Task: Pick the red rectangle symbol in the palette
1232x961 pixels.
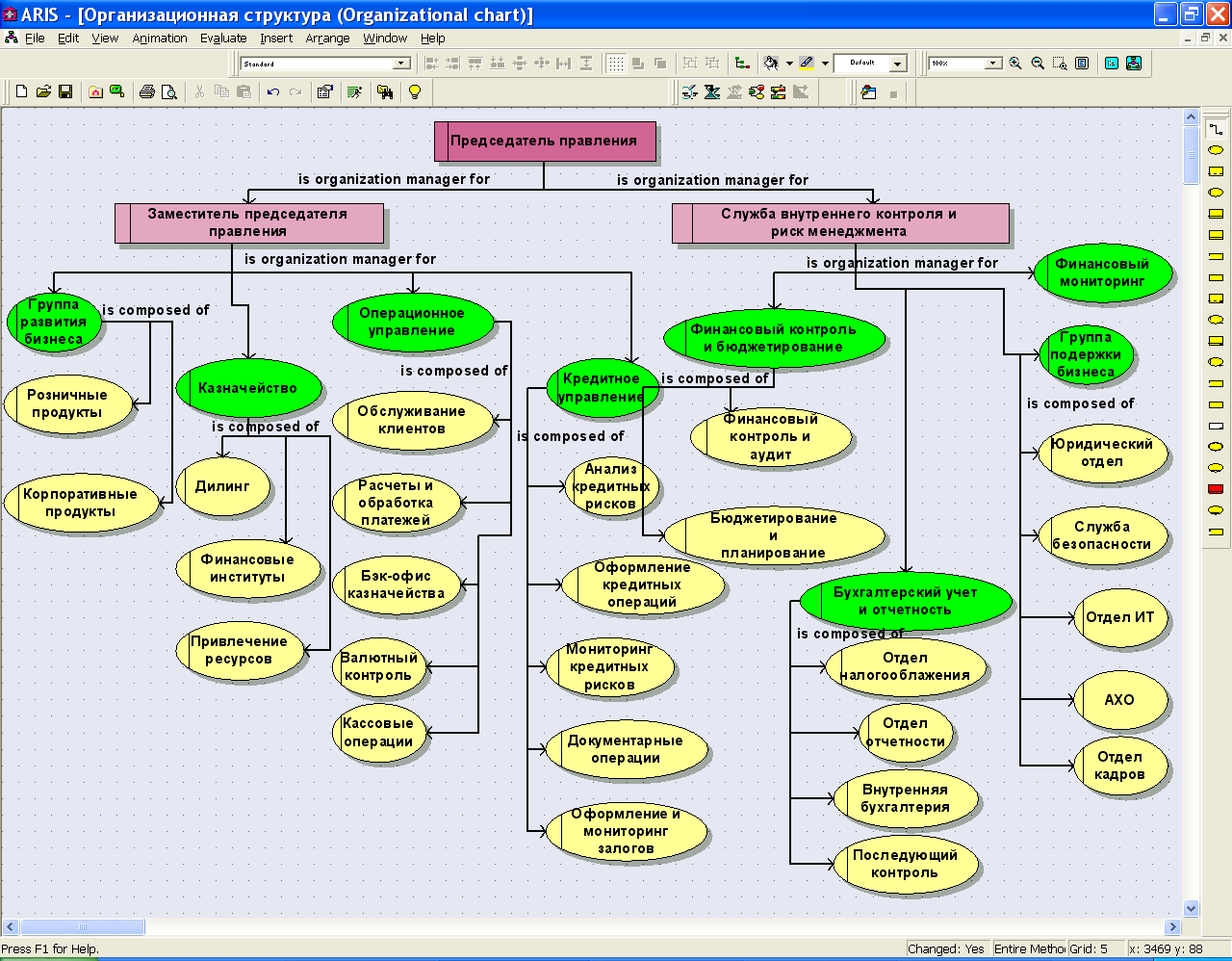Action: pos(1216,489)
